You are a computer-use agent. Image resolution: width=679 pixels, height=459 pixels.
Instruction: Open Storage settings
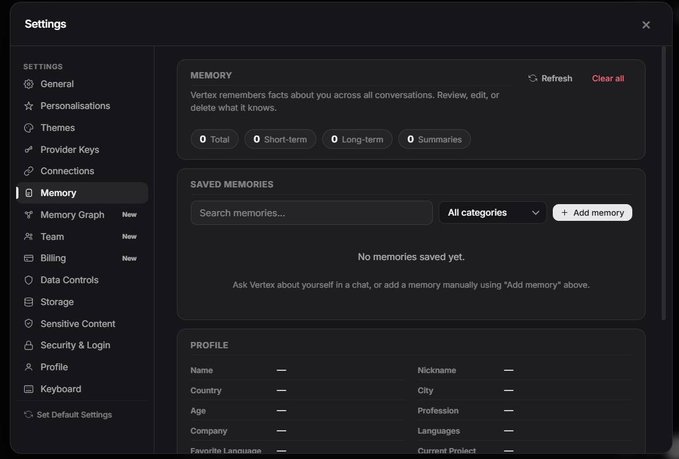82,302
